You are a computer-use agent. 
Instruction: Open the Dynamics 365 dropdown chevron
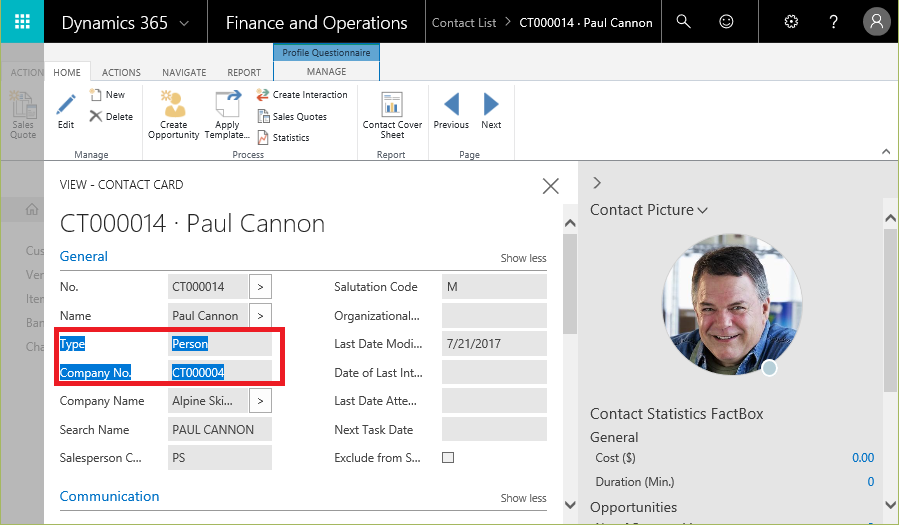click(x=184, y=23)
